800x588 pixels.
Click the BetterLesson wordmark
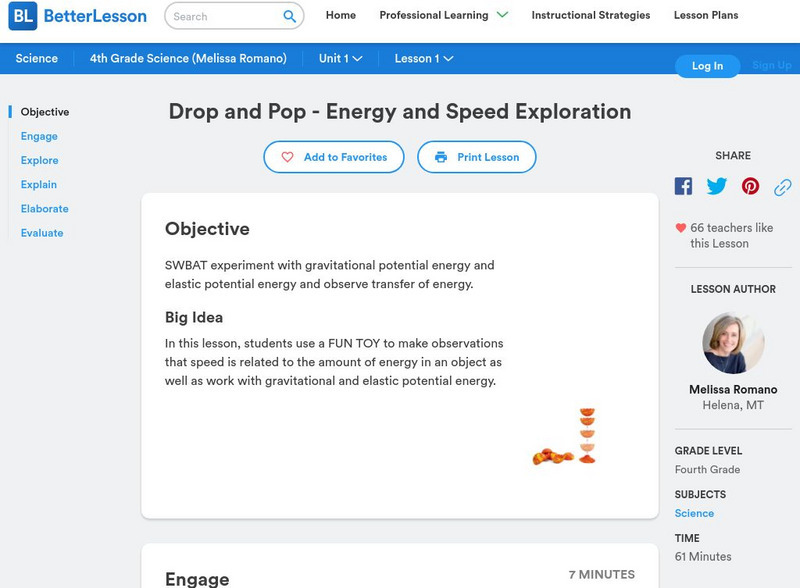95,16
